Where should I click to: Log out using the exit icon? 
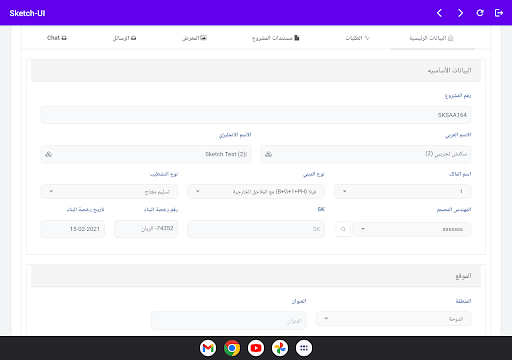coord(499,13)
